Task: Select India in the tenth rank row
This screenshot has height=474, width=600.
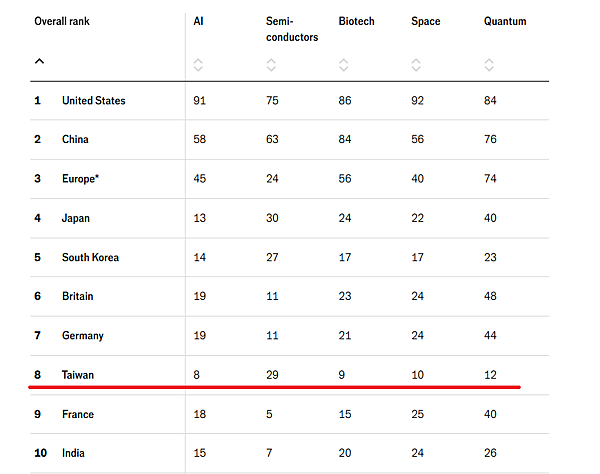Action: (74, 453)
